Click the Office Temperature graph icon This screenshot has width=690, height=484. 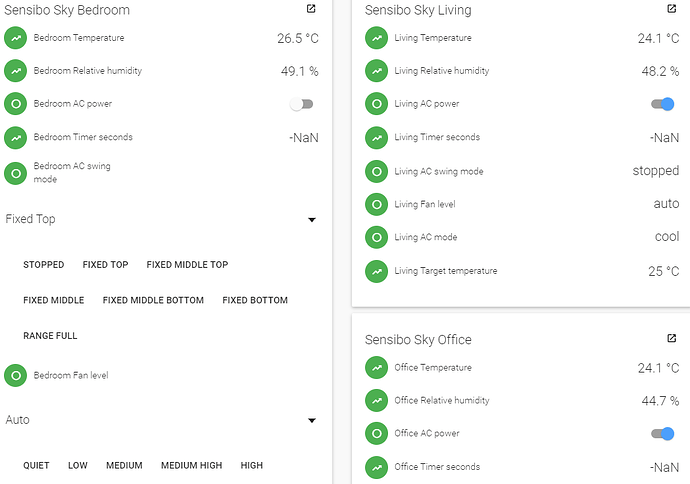tap(376, 368)
